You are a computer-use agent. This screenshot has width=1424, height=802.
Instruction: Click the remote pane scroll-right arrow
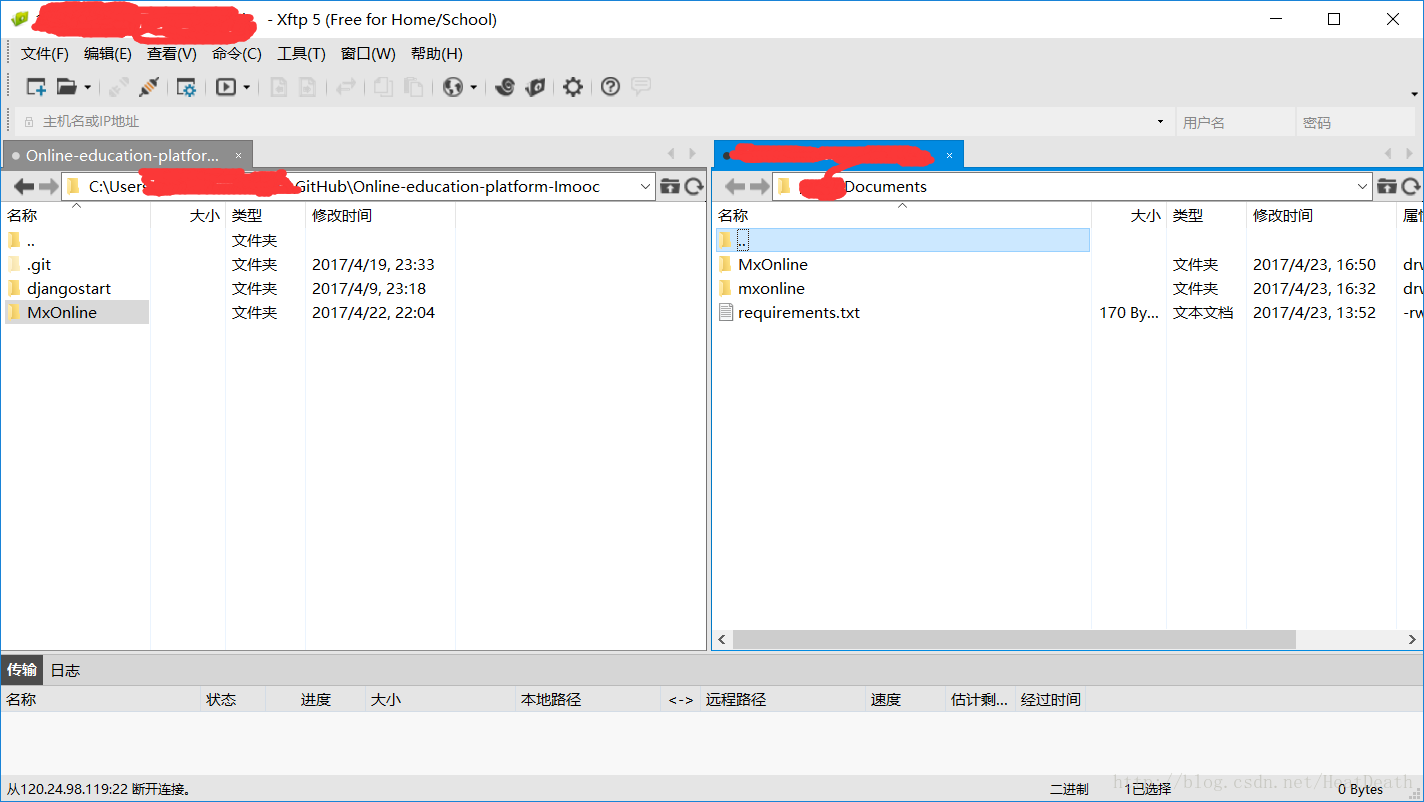coord(1413,640)
